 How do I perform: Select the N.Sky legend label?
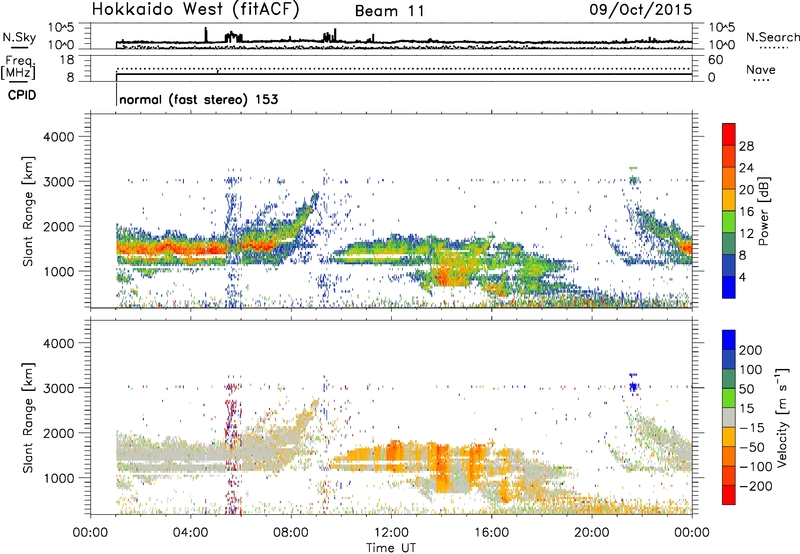[x=19, y=37]
